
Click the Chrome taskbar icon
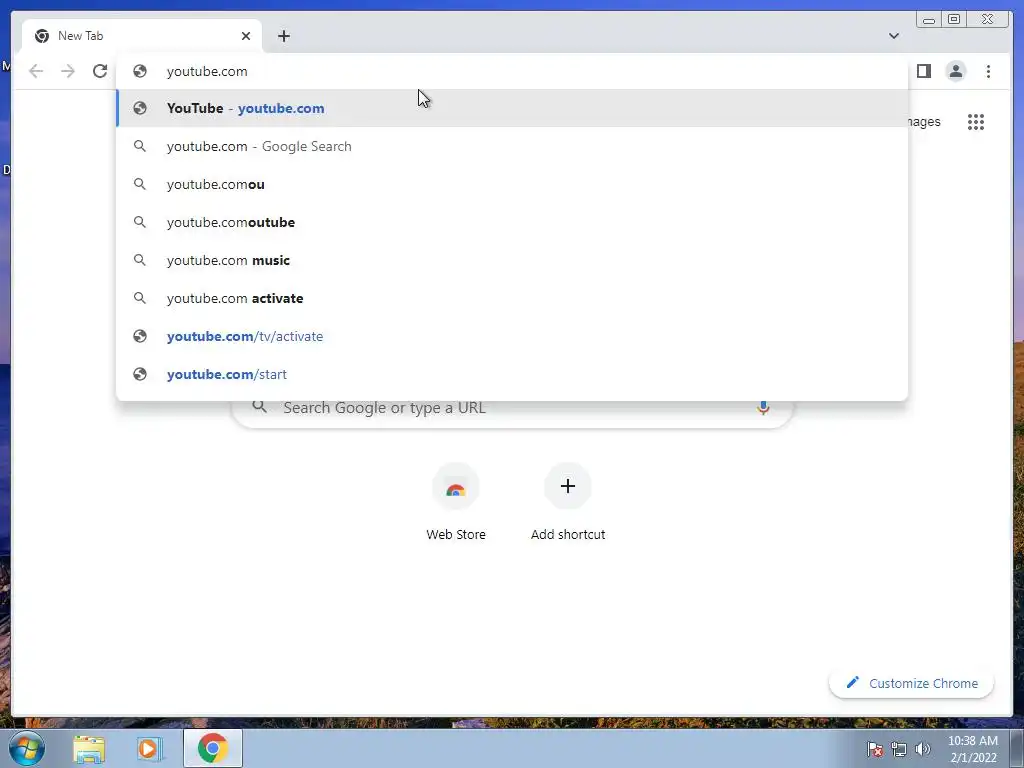pyautogui.click(x=212, y=748)
